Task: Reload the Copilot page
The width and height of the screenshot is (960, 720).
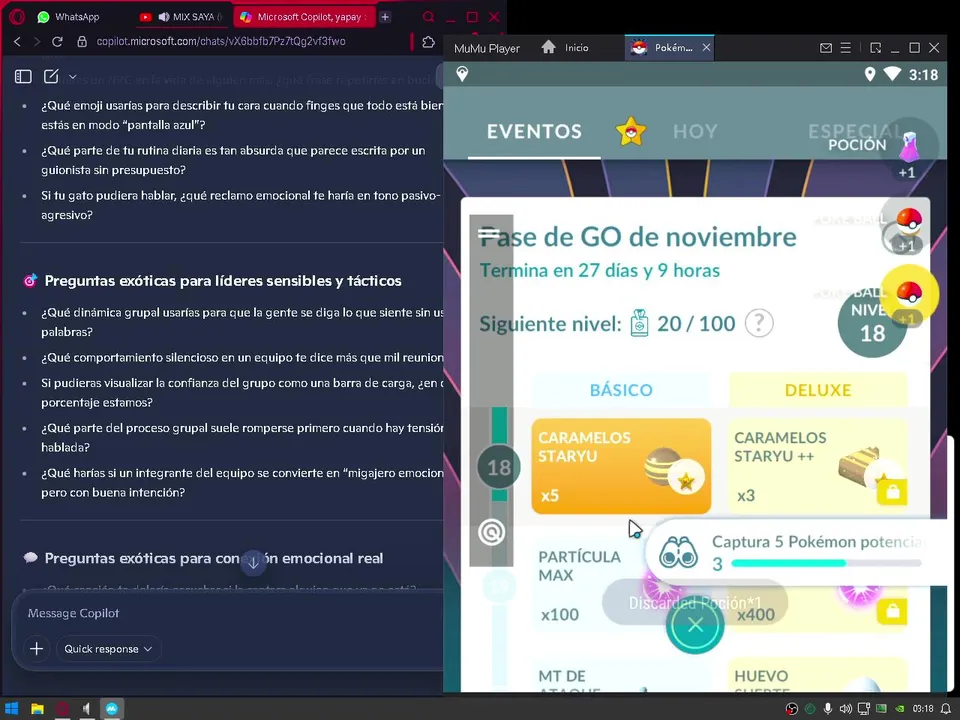Action: pyautogui.click(x=57, y=42)
